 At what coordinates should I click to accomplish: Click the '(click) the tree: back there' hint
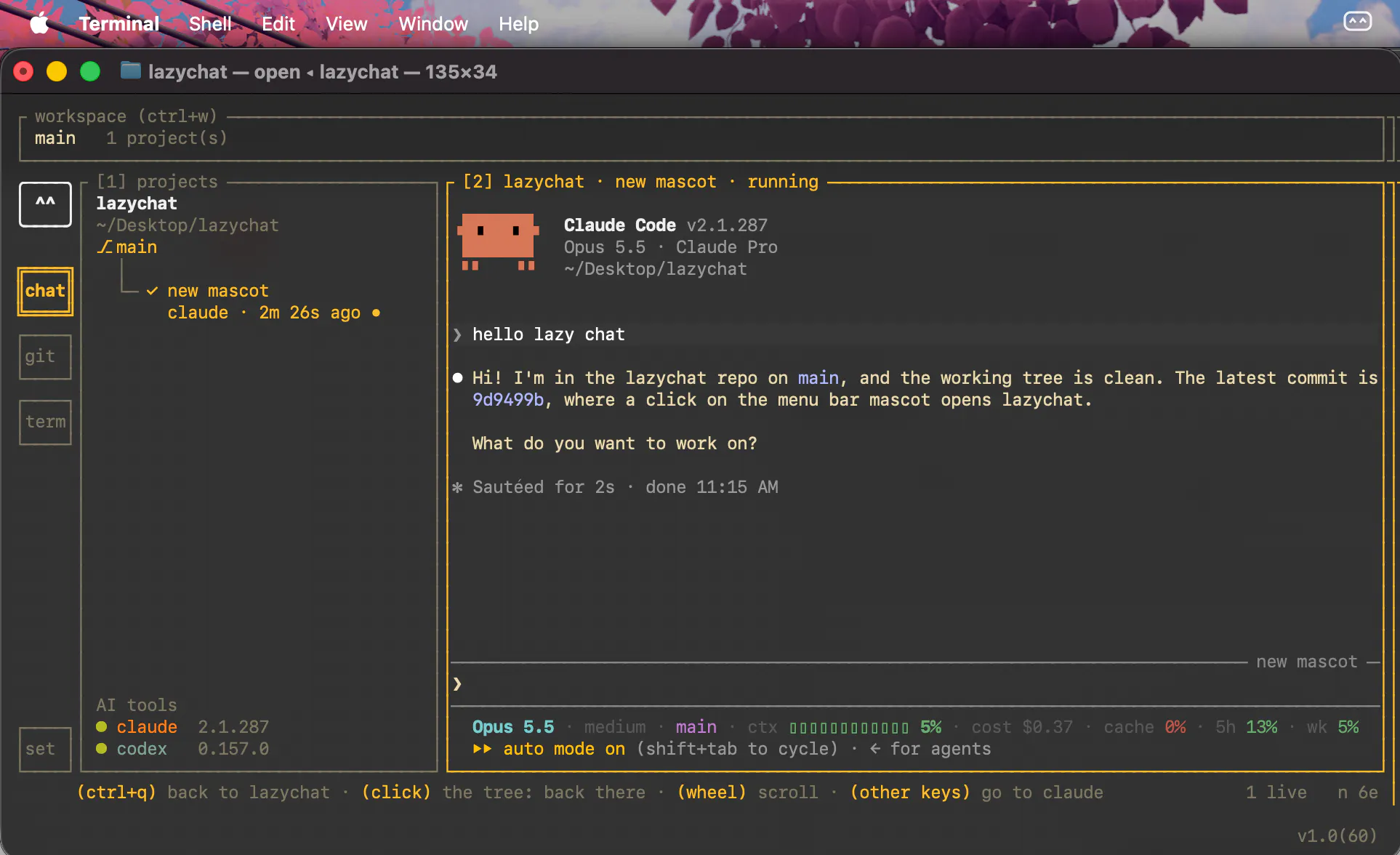tap(504, 792)
